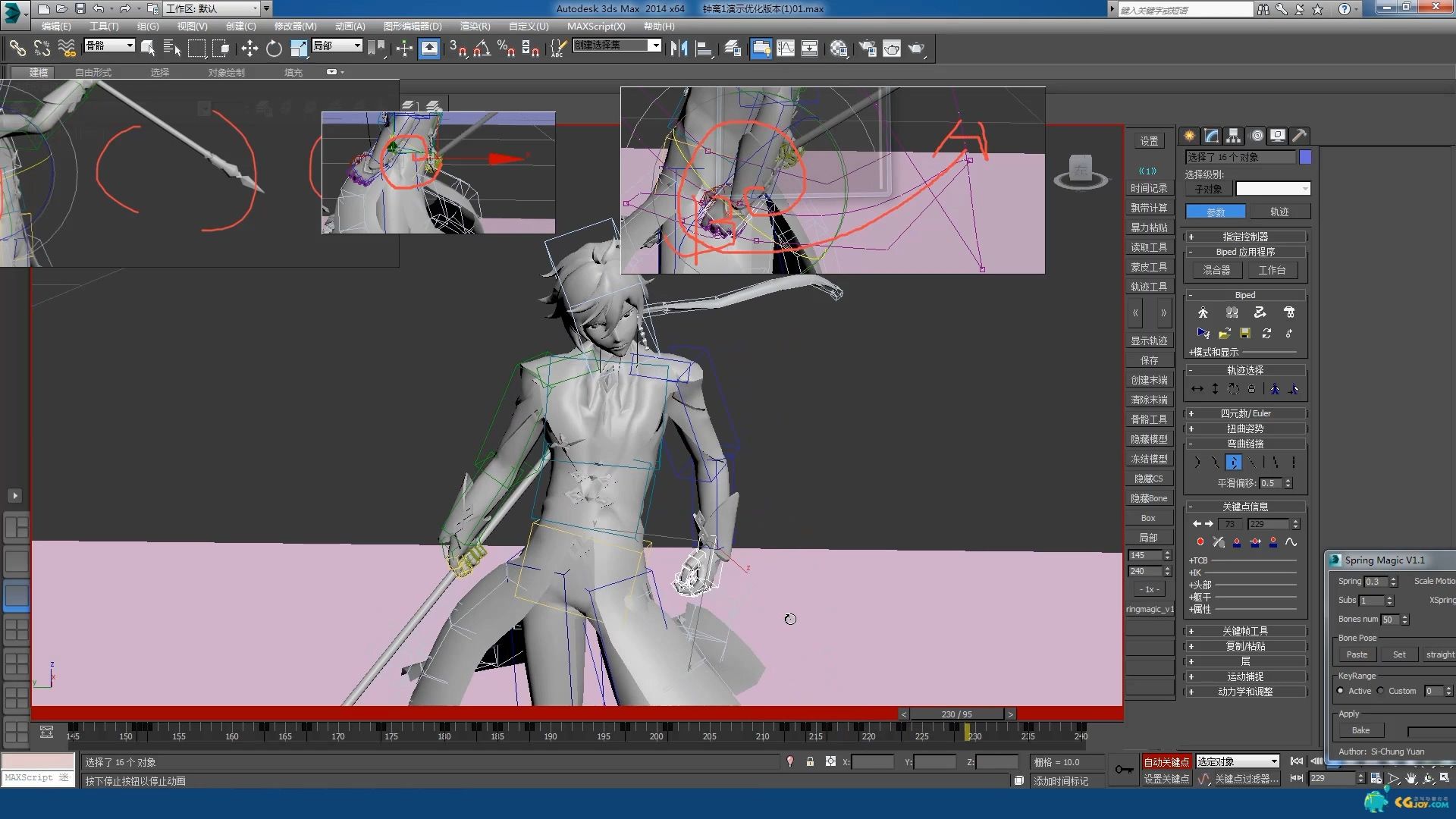The width and height of the screenshot is (1456, 819).
Task: Open the Motion command panel tab
Action: [x=1257, y=136]
